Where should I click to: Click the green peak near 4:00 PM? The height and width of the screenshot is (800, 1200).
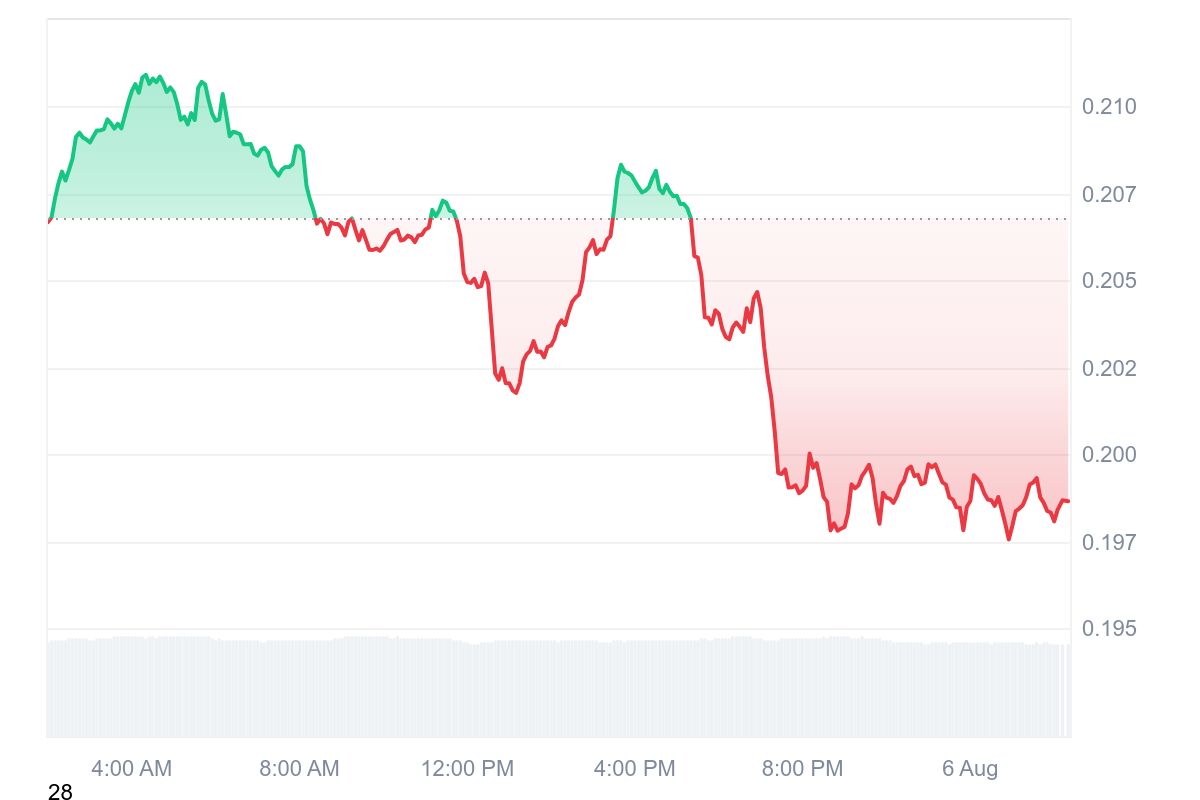(621, 165)
